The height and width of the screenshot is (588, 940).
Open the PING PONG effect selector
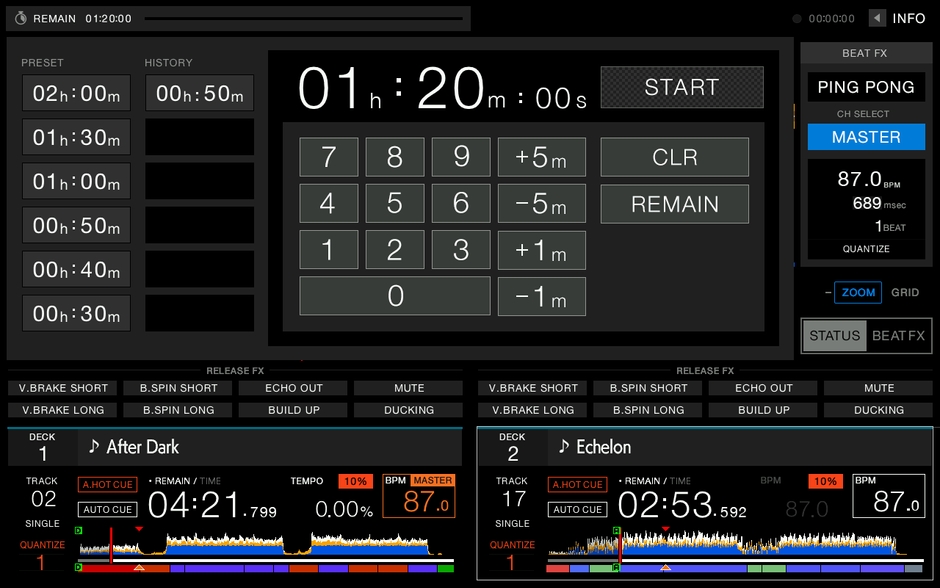866,87
